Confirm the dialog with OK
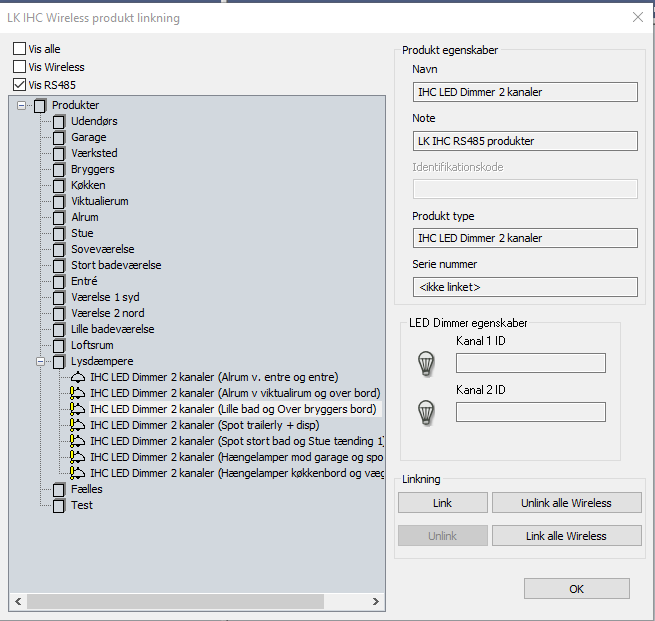The image size is (655, 621). [x=576, y=589]
